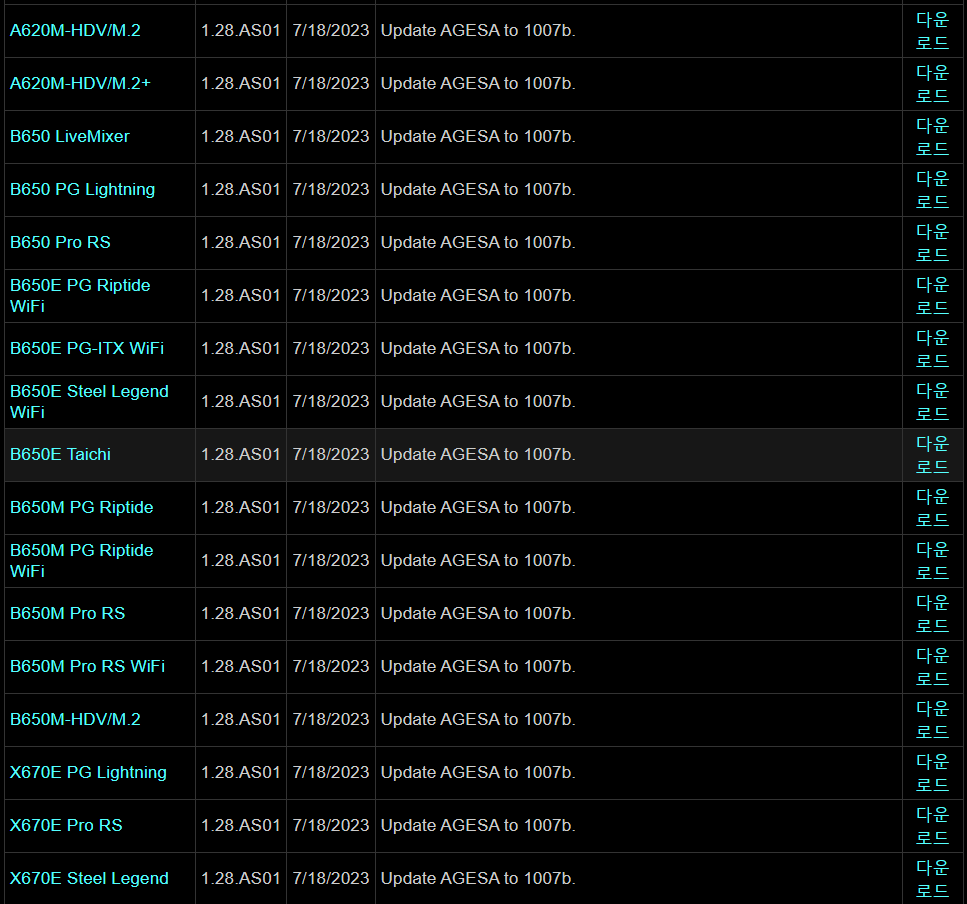Image resolution: width=967 pixels, height=904 pixels.
Task: Click 다운로드 for B650 Pro RS
Action: tap(932, 243)
